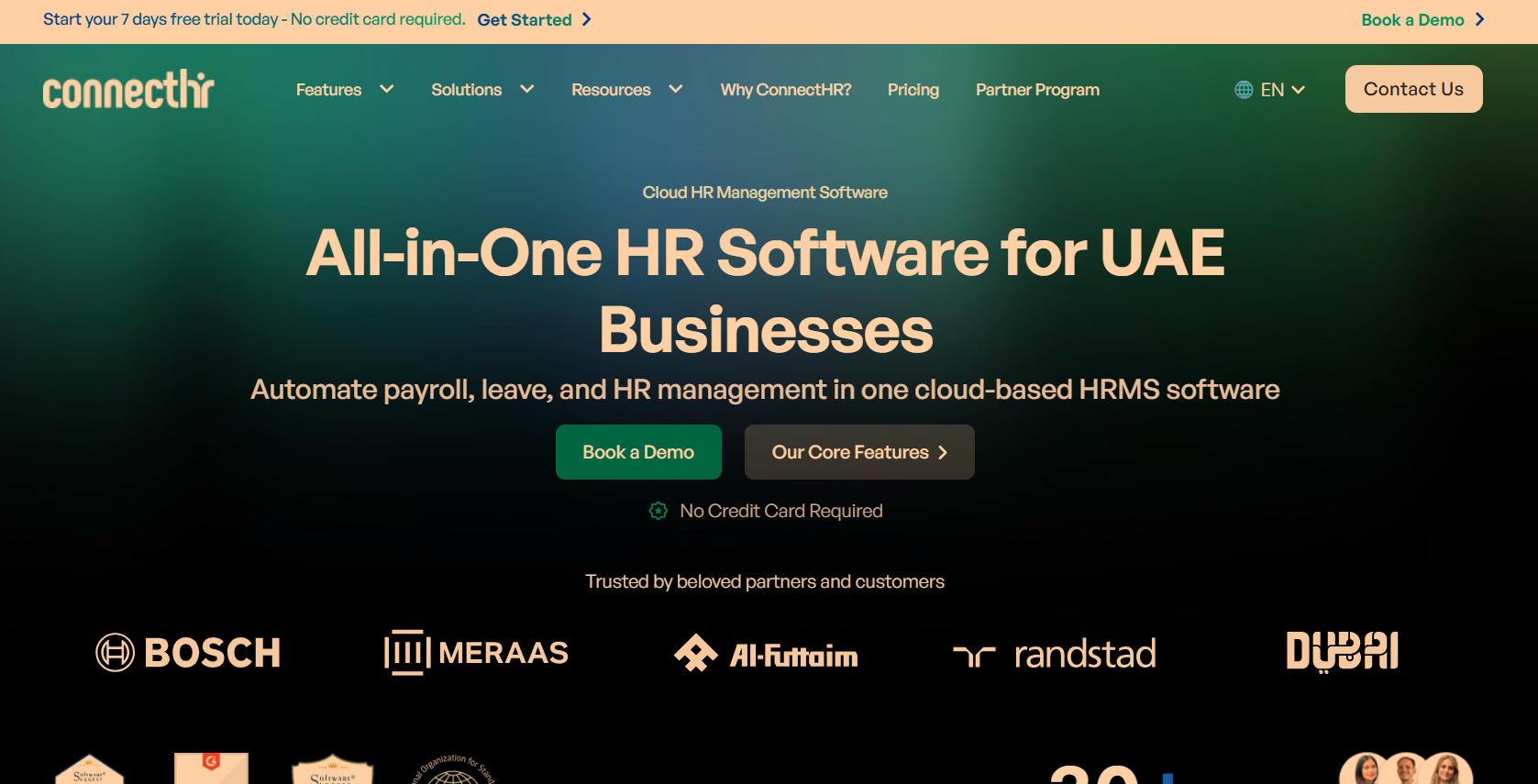Click the Al-Futtaim partner logo
The height and width of the screenshot is (784, 1538).
tap(766, 654)
